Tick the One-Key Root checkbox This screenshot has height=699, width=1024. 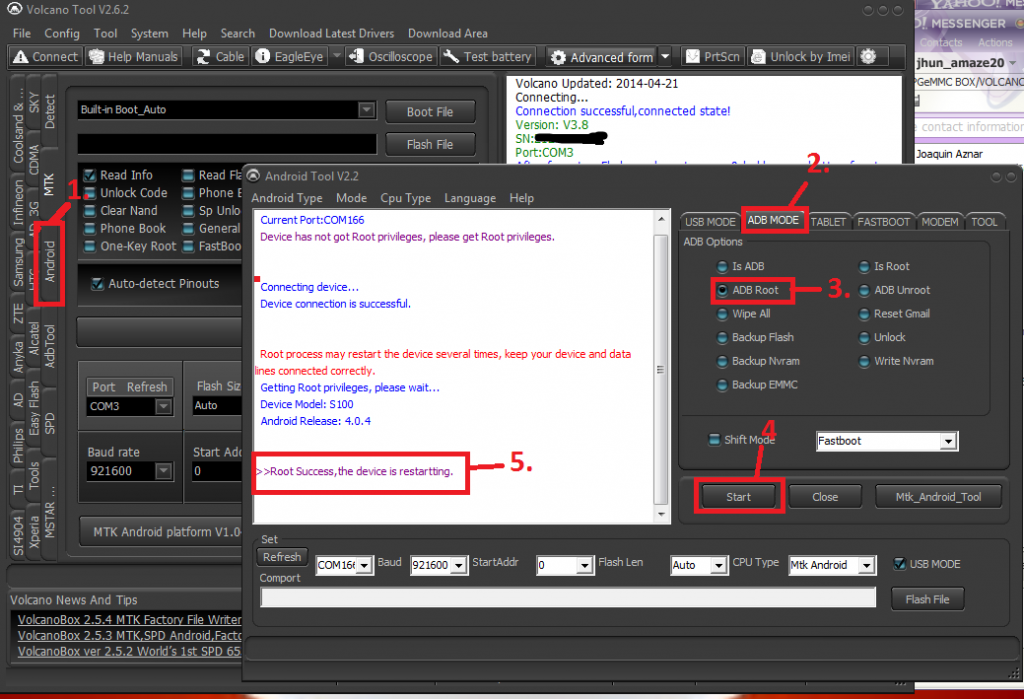[x=89, y=246]
